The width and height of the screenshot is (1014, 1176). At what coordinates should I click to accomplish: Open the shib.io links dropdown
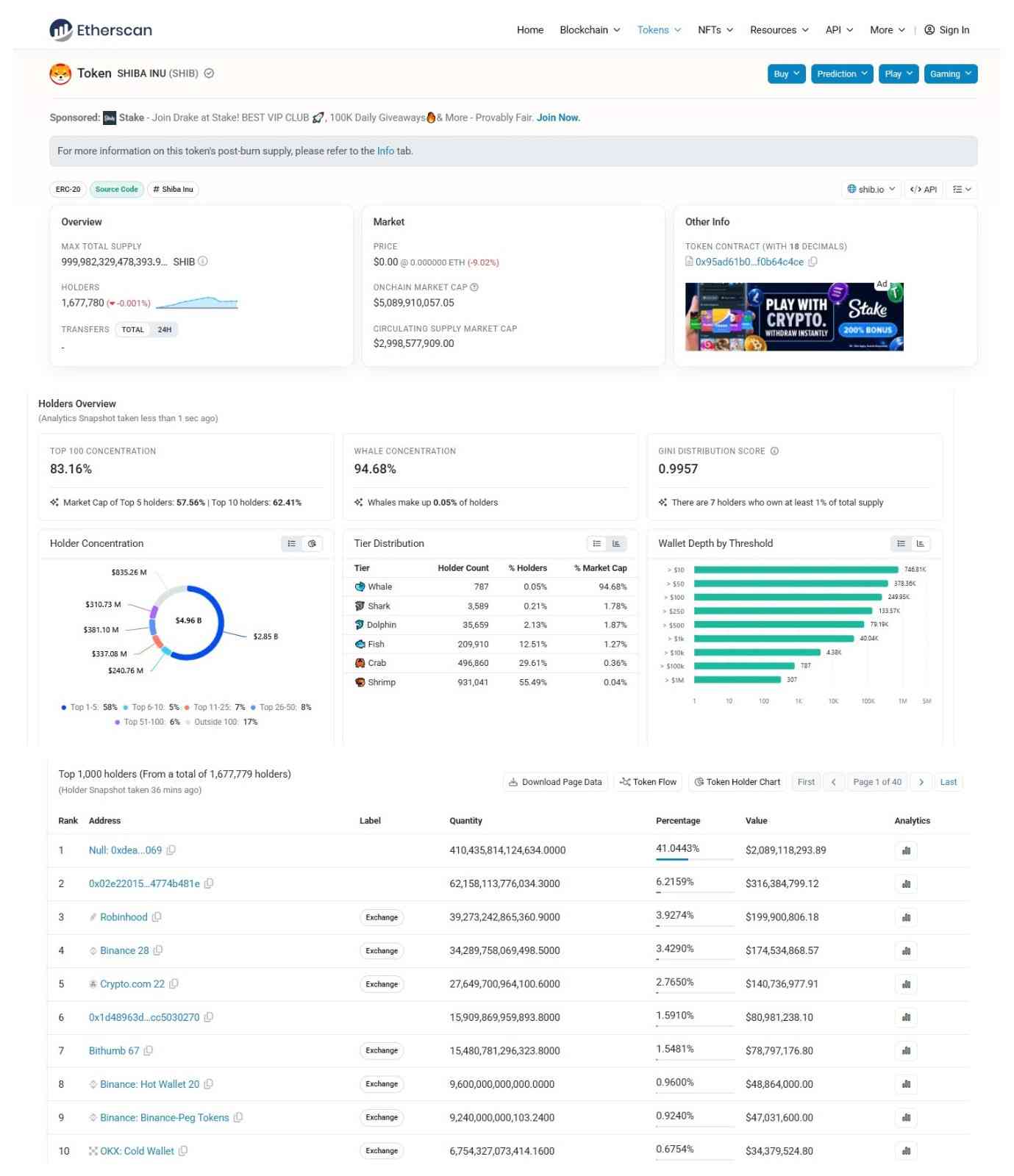(x=871, y=189)
